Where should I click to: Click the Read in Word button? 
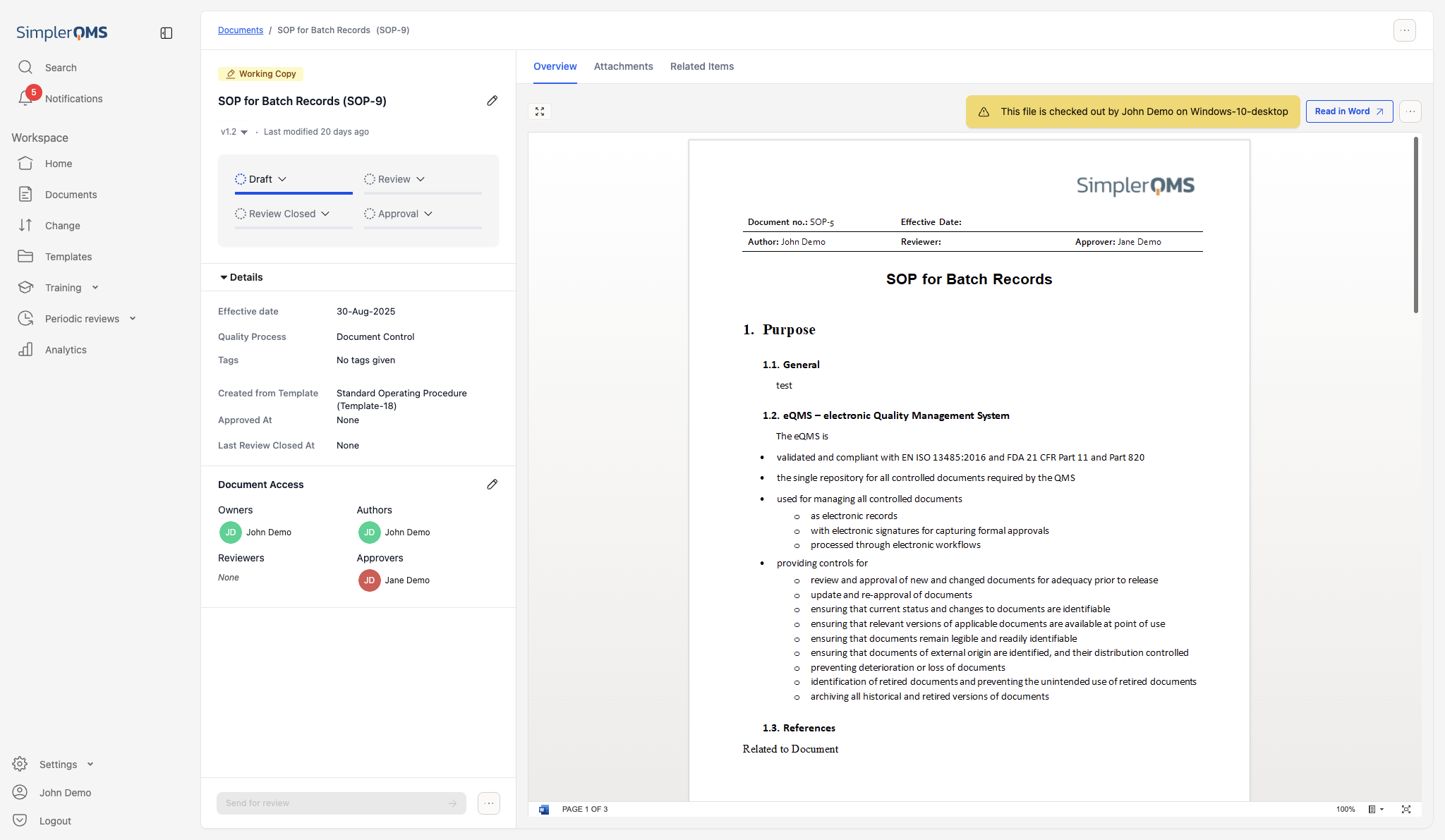[x=1348, y=111]
